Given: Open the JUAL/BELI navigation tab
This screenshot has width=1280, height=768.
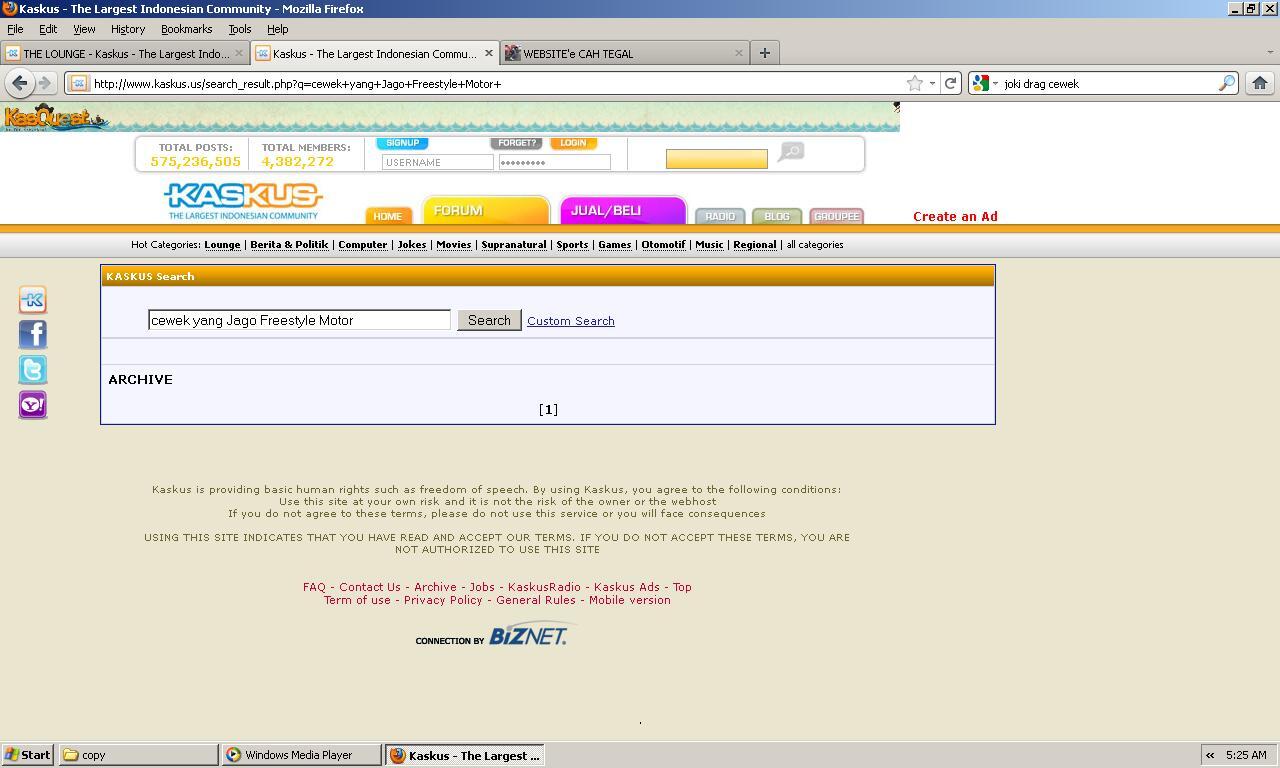Looking at the screenshot, I should pos(622,210).
